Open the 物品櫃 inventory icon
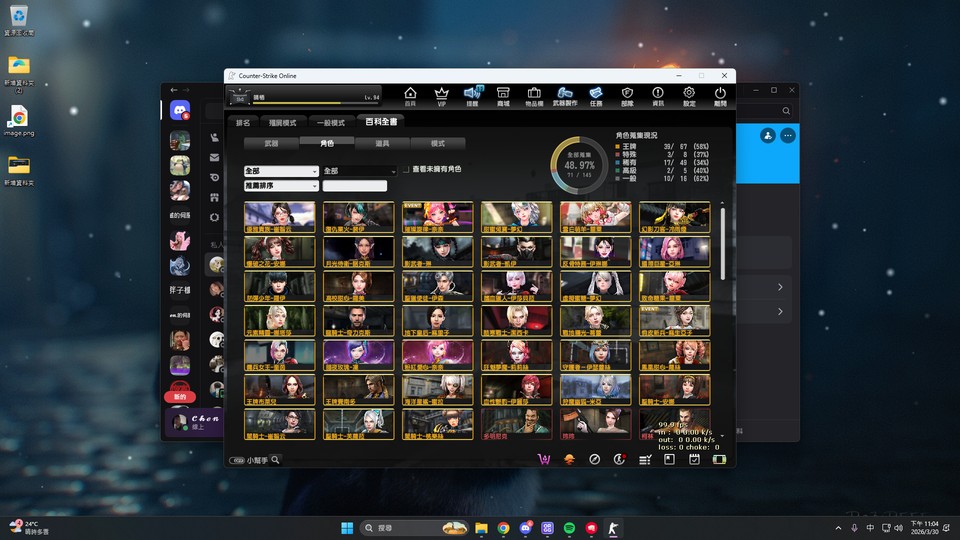This screenshot has height=540, width=960. point(534,95)
